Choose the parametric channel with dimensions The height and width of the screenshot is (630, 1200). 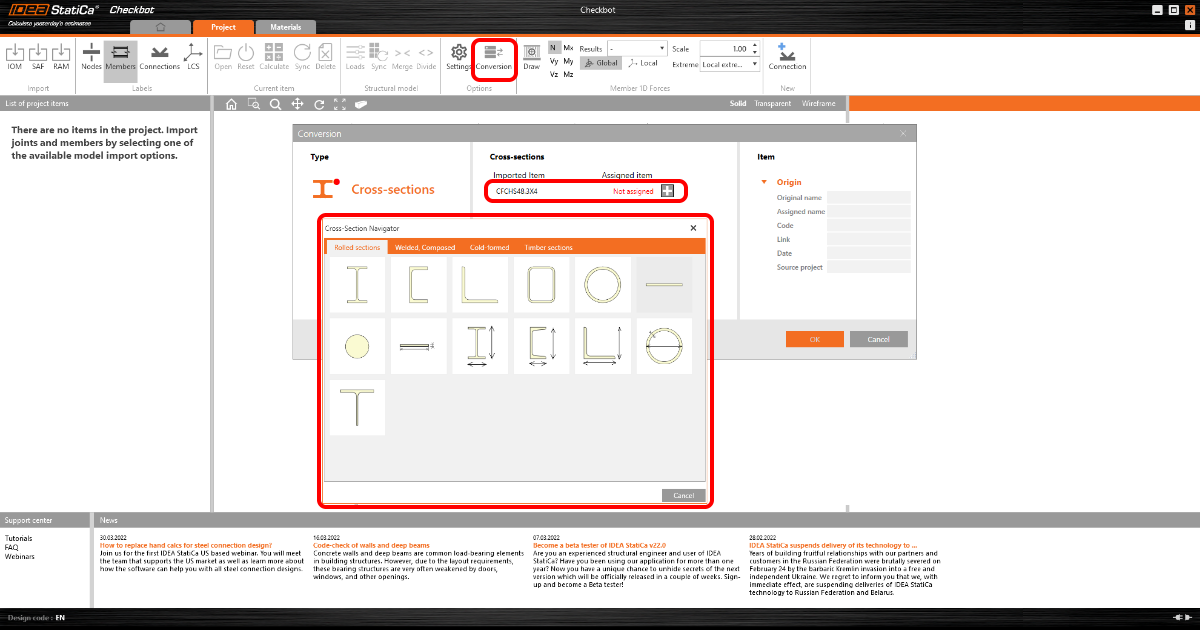(x=541, y=346)
